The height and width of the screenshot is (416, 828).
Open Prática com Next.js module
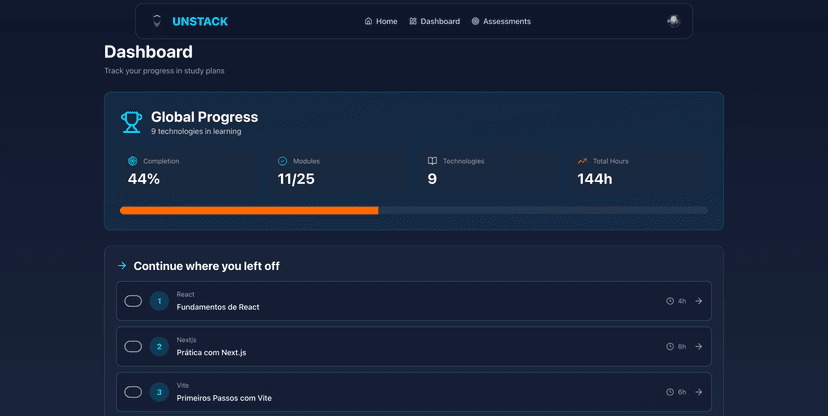413,346
